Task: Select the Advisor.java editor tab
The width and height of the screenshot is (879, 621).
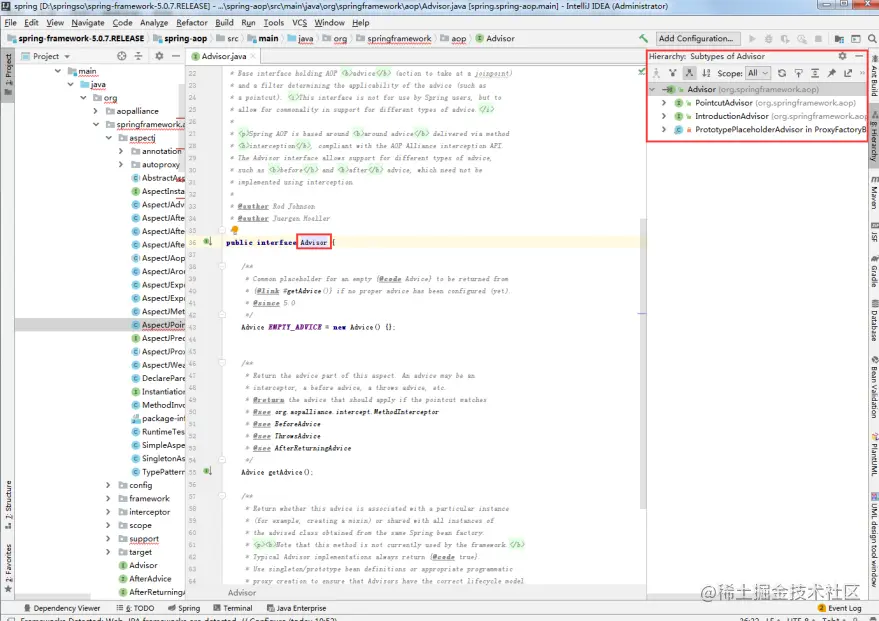Action: click(223, 56)
